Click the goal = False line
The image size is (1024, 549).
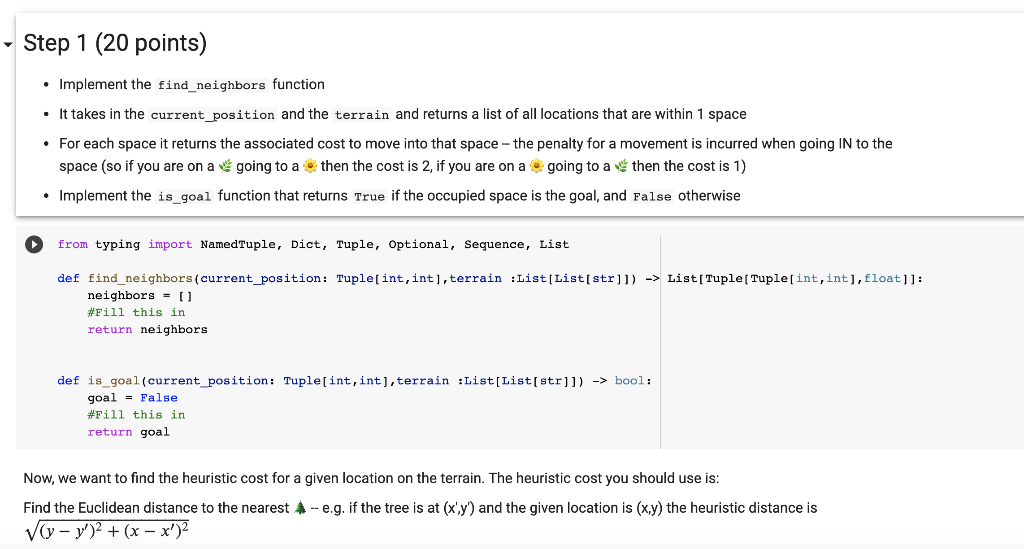(x=133, y=398)
